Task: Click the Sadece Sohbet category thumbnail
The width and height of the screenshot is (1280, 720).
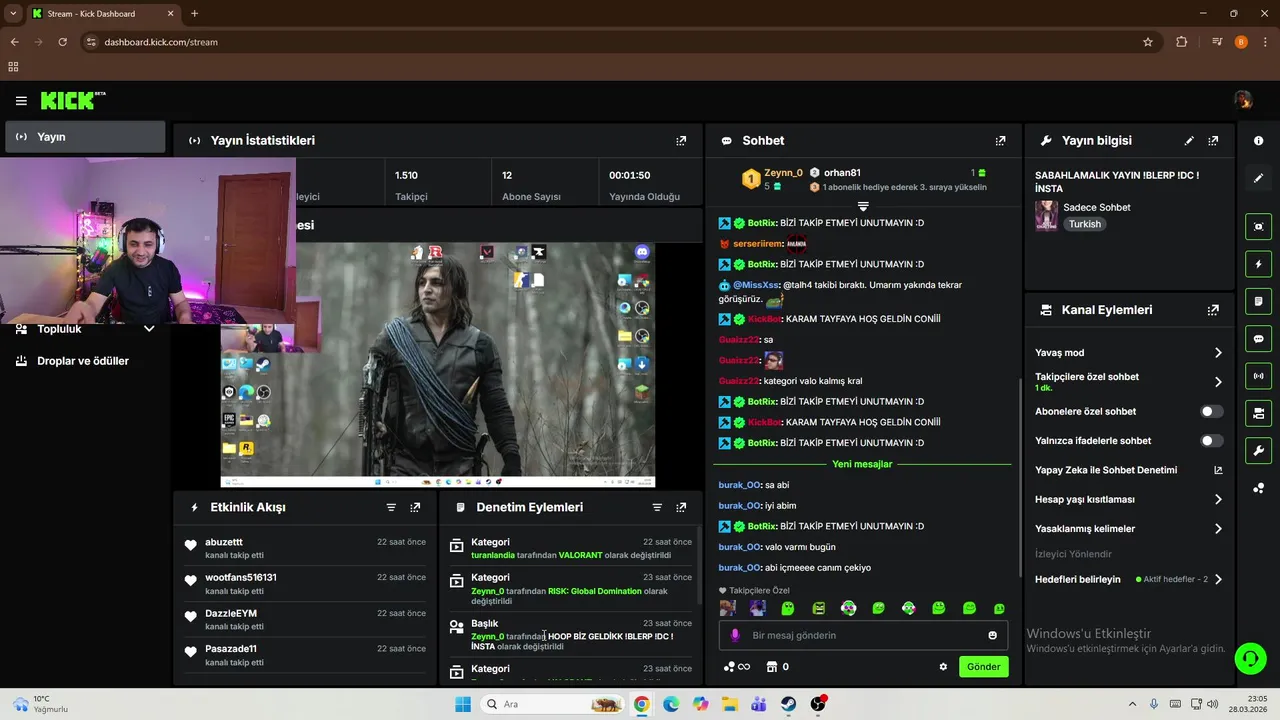Action: pos(1046,215)
